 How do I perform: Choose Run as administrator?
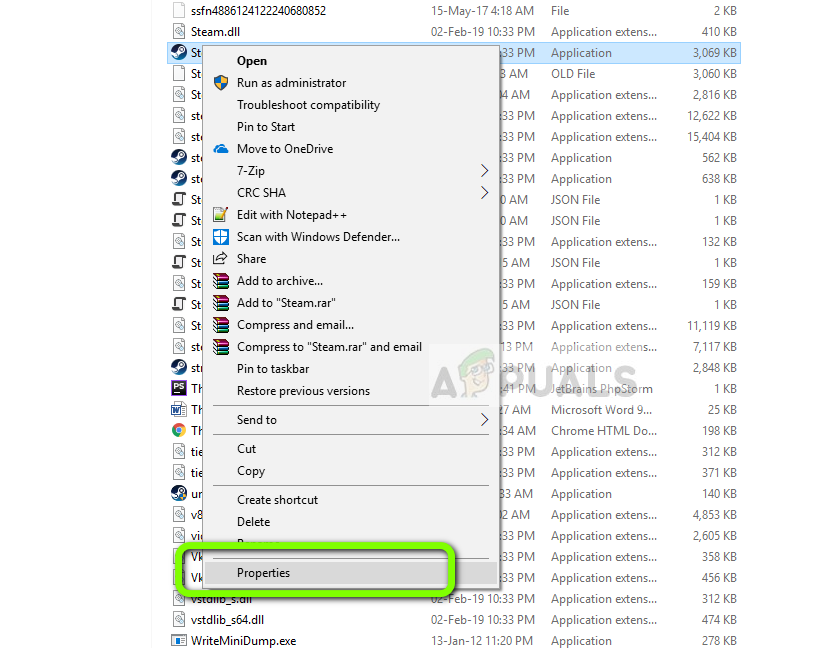click(291, 83)
